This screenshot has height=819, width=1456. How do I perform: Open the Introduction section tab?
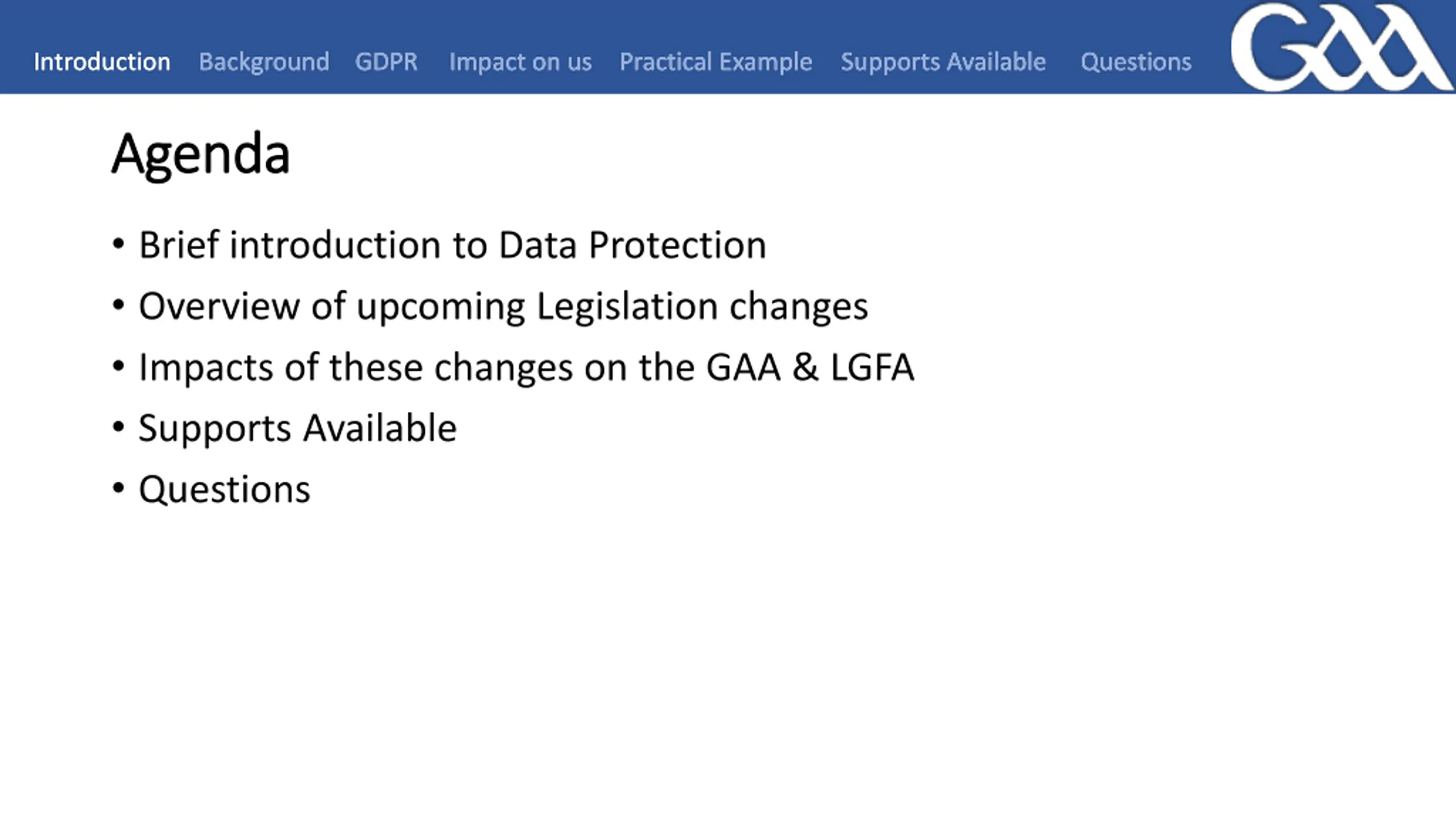[102, 61]
